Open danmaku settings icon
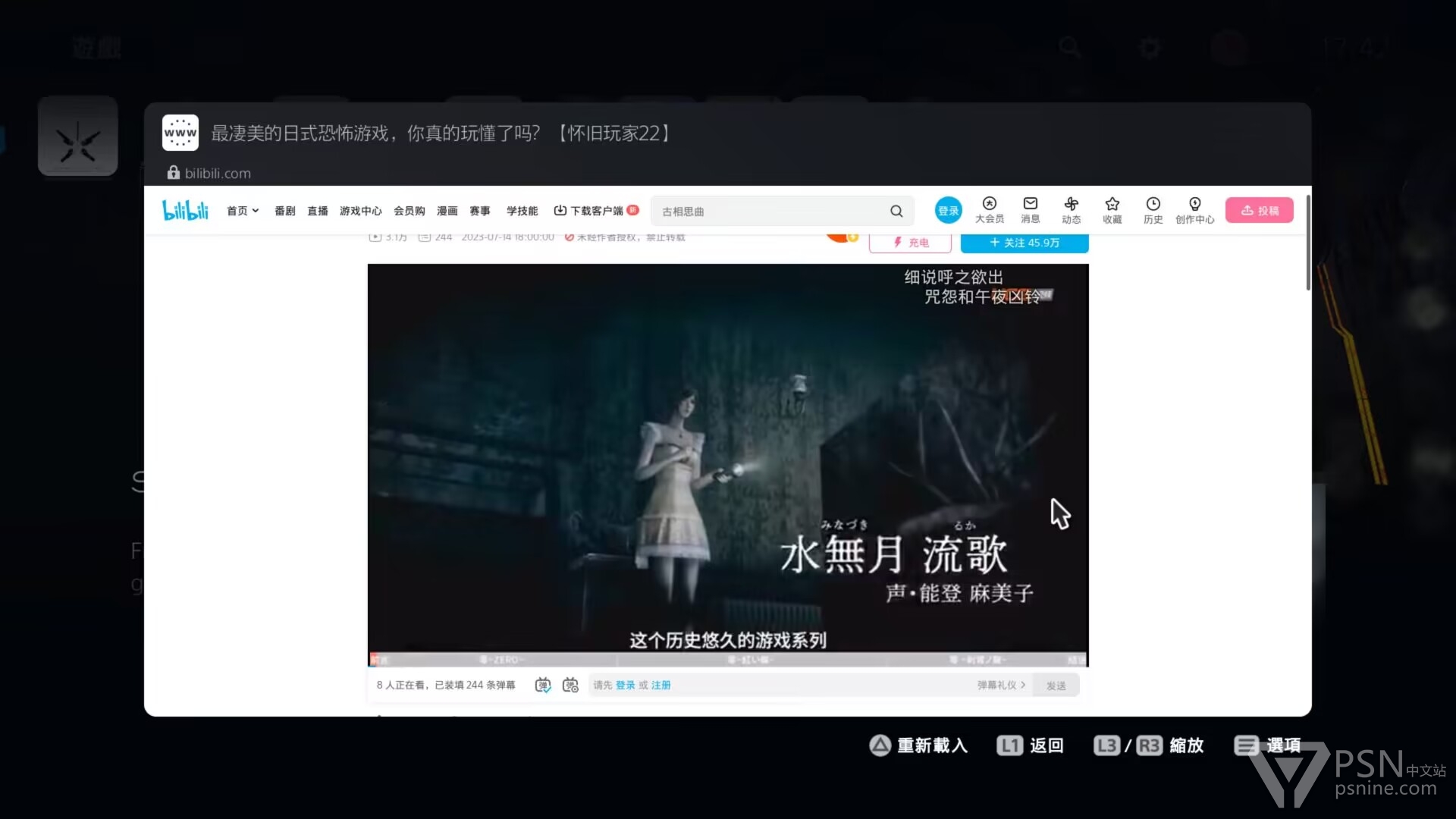Screen dimensions: 1456x819 [x=570, y=685]
